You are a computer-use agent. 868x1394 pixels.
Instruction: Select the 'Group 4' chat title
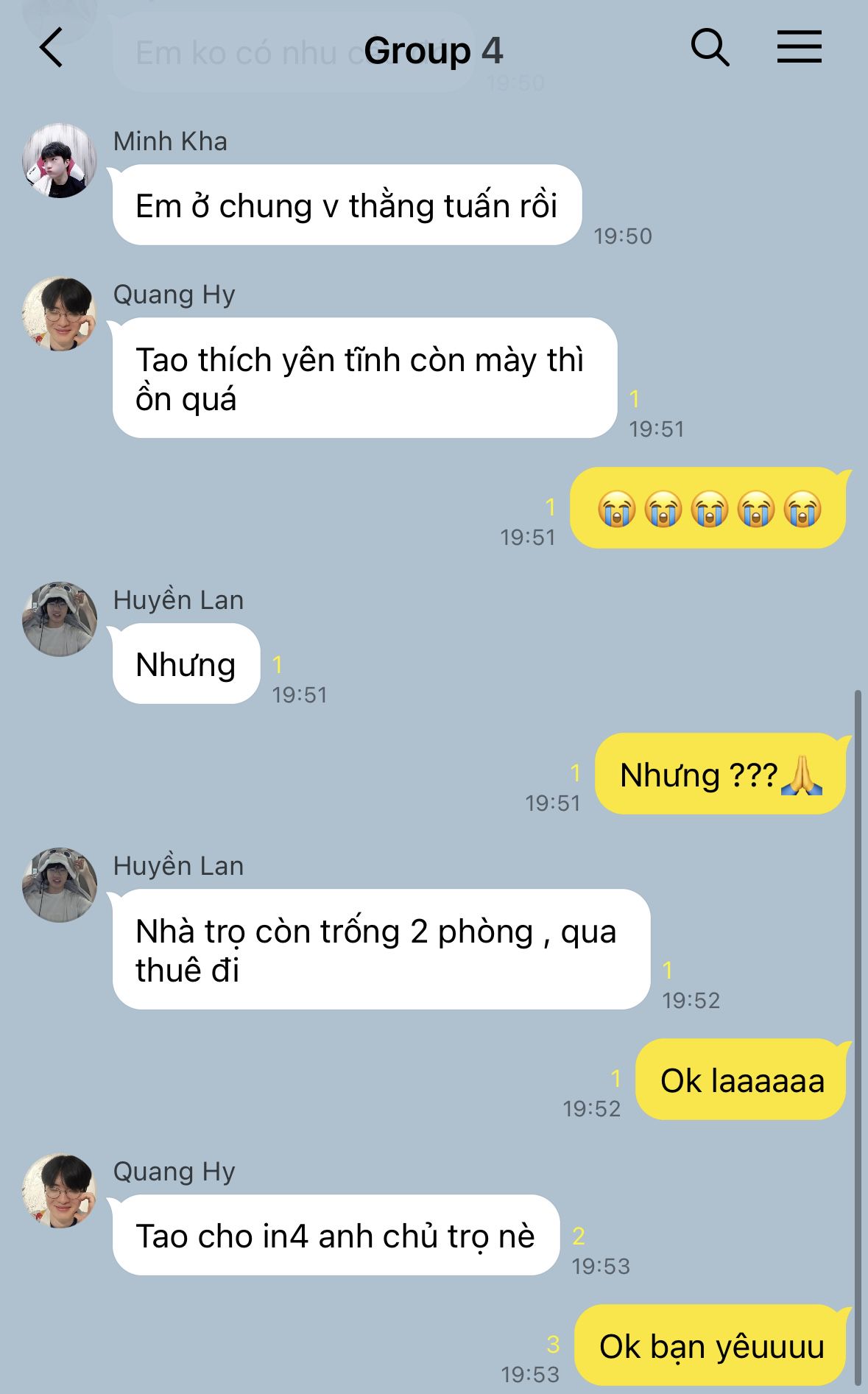pyautogui.click(x=433, y=51)
